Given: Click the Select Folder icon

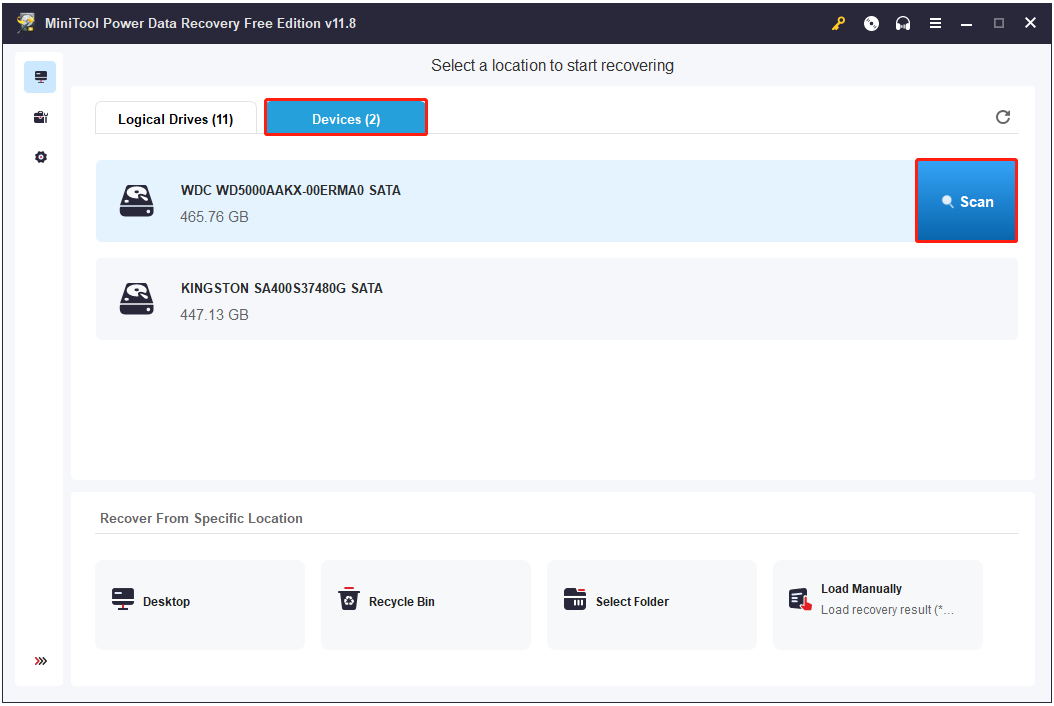Looking at the screenshot, I should click(575, 599).
